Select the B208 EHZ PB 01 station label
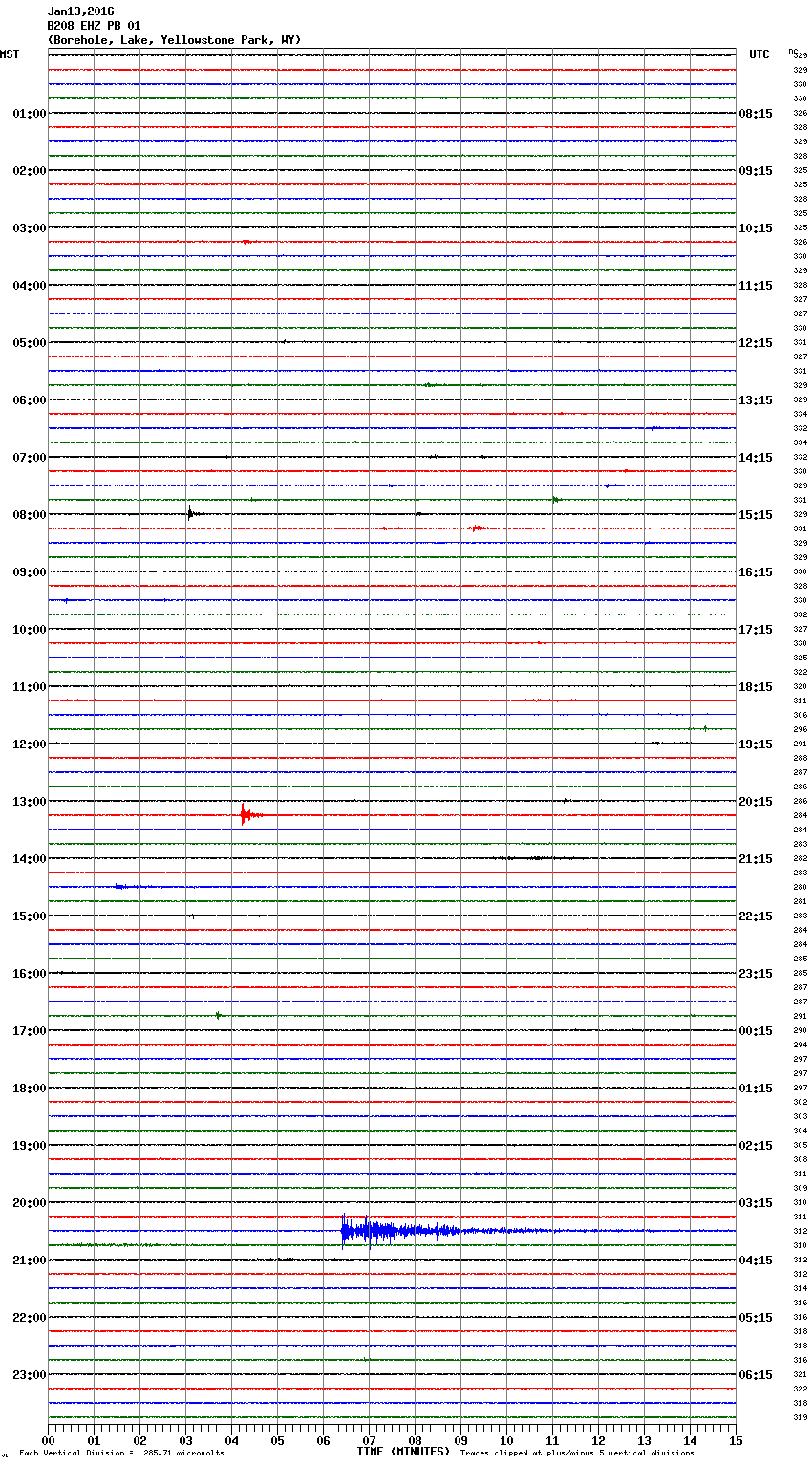The image size is (812, 1466). coord(94,26)
